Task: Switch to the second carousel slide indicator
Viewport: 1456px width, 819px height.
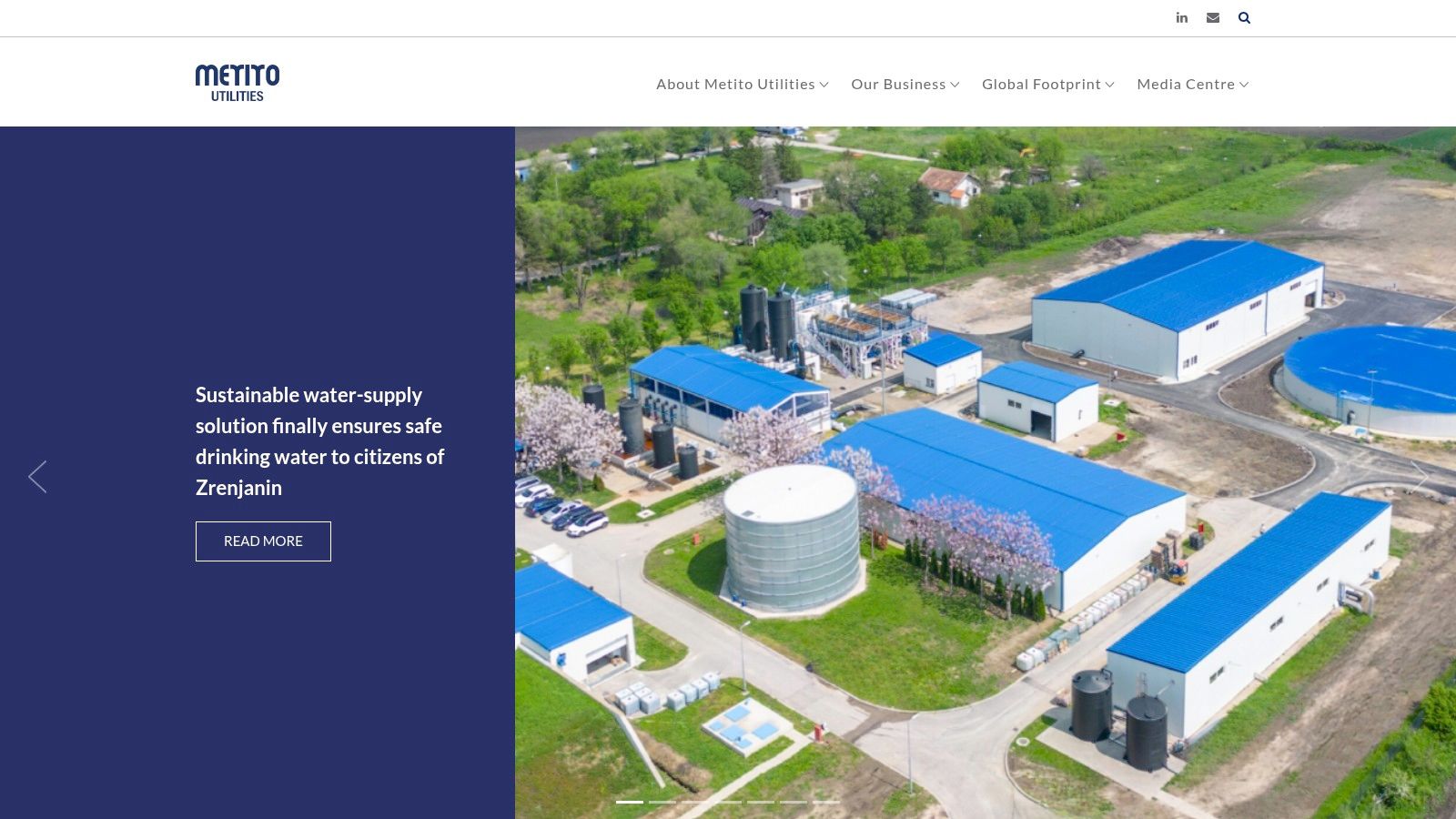Action: coord(662,802)
